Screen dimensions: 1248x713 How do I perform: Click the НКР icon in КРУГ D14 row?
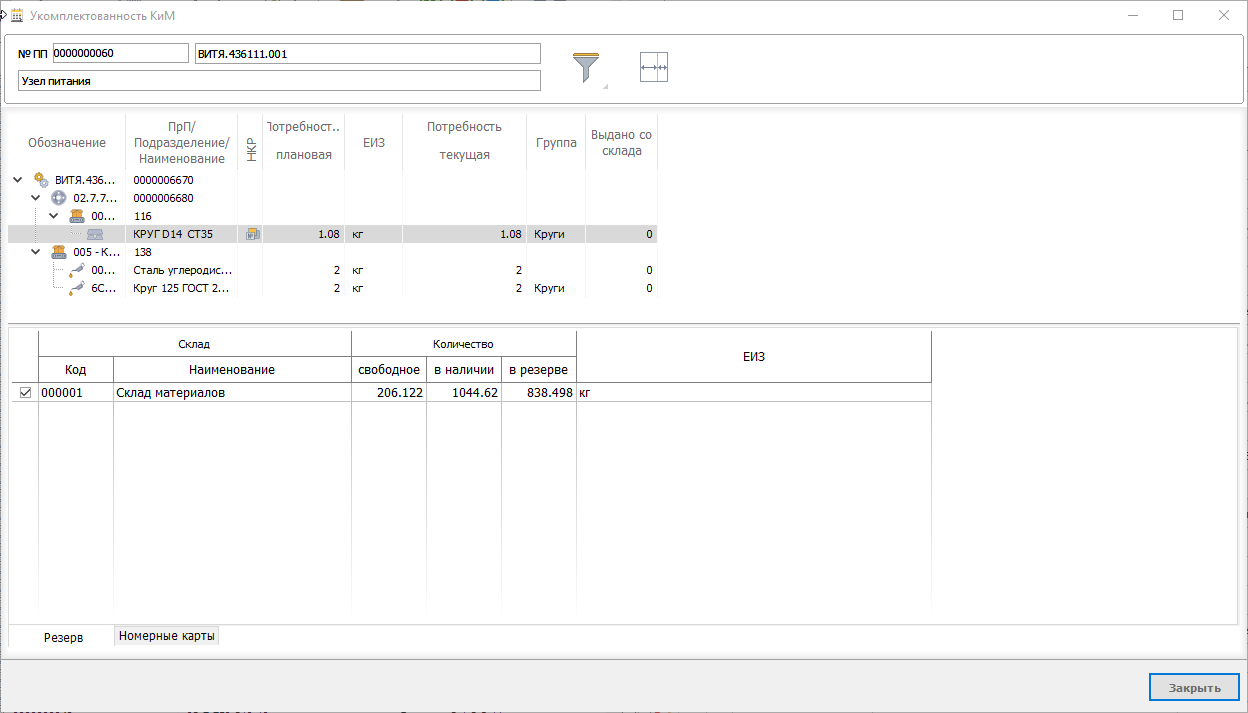coord(252,234)
